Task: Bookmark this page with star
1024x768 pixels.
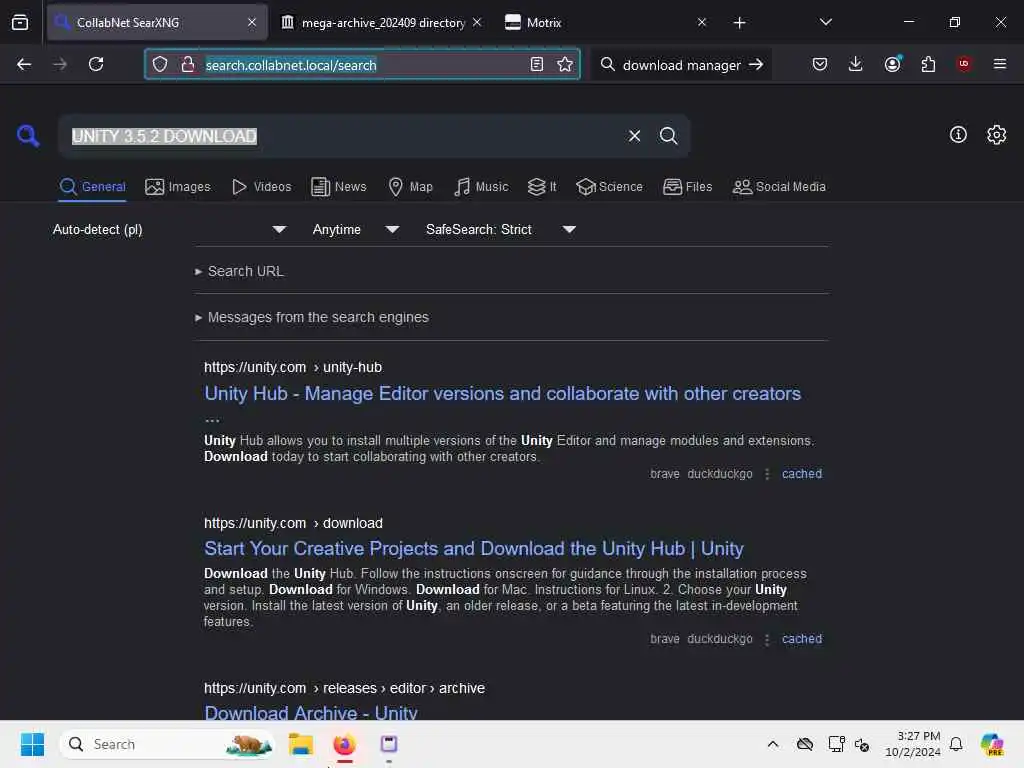Action: point(565,64)
